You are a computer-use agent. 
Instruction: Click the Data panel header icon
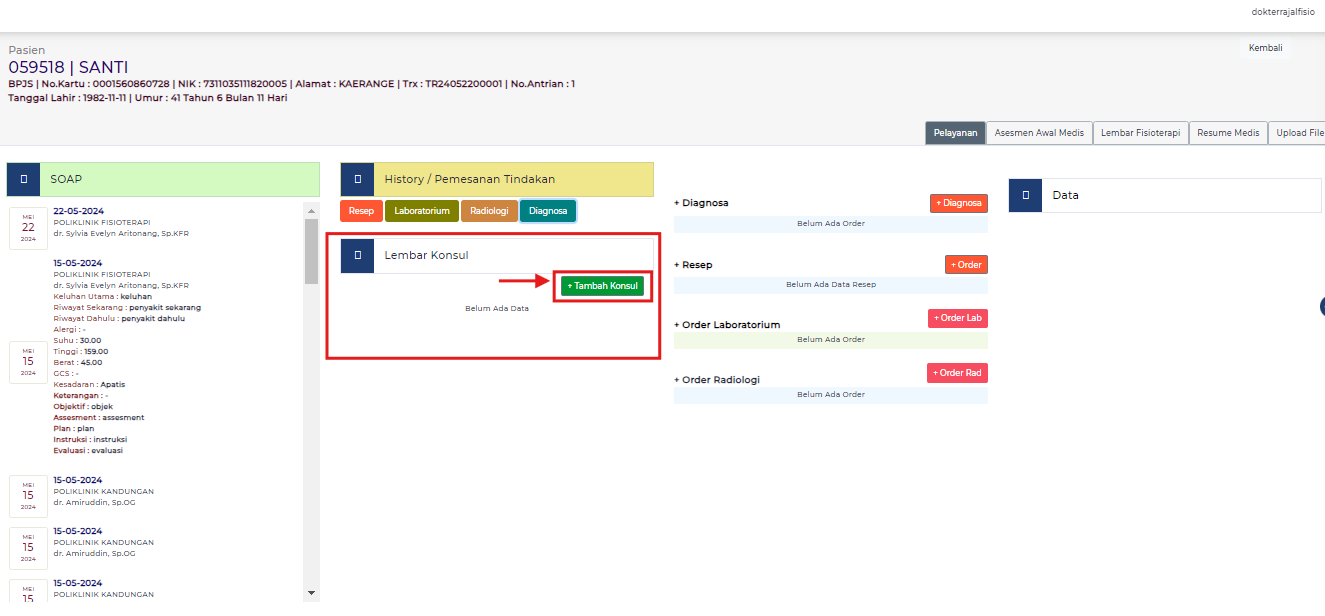1025,195
